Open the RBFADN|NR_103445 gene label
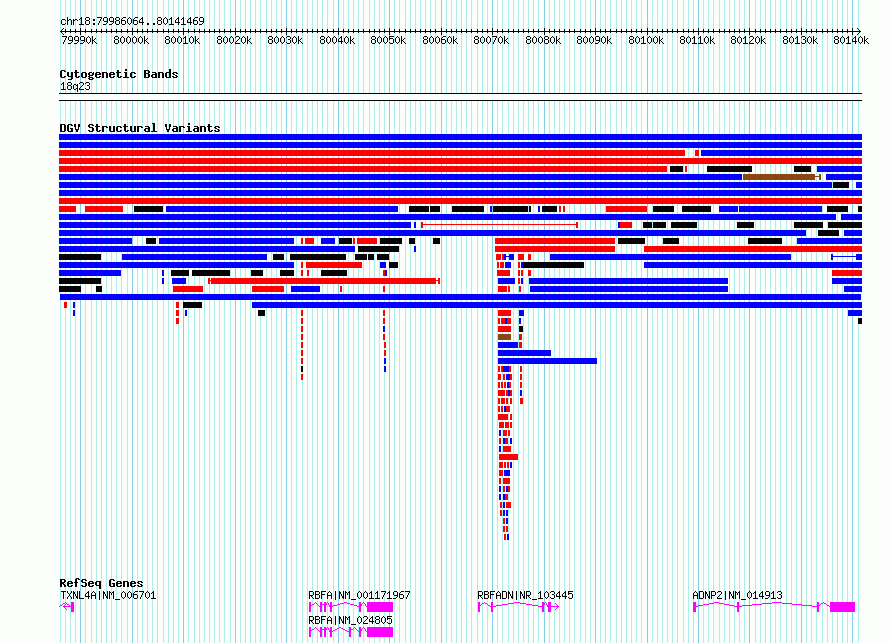 click(x=525, y=595)
